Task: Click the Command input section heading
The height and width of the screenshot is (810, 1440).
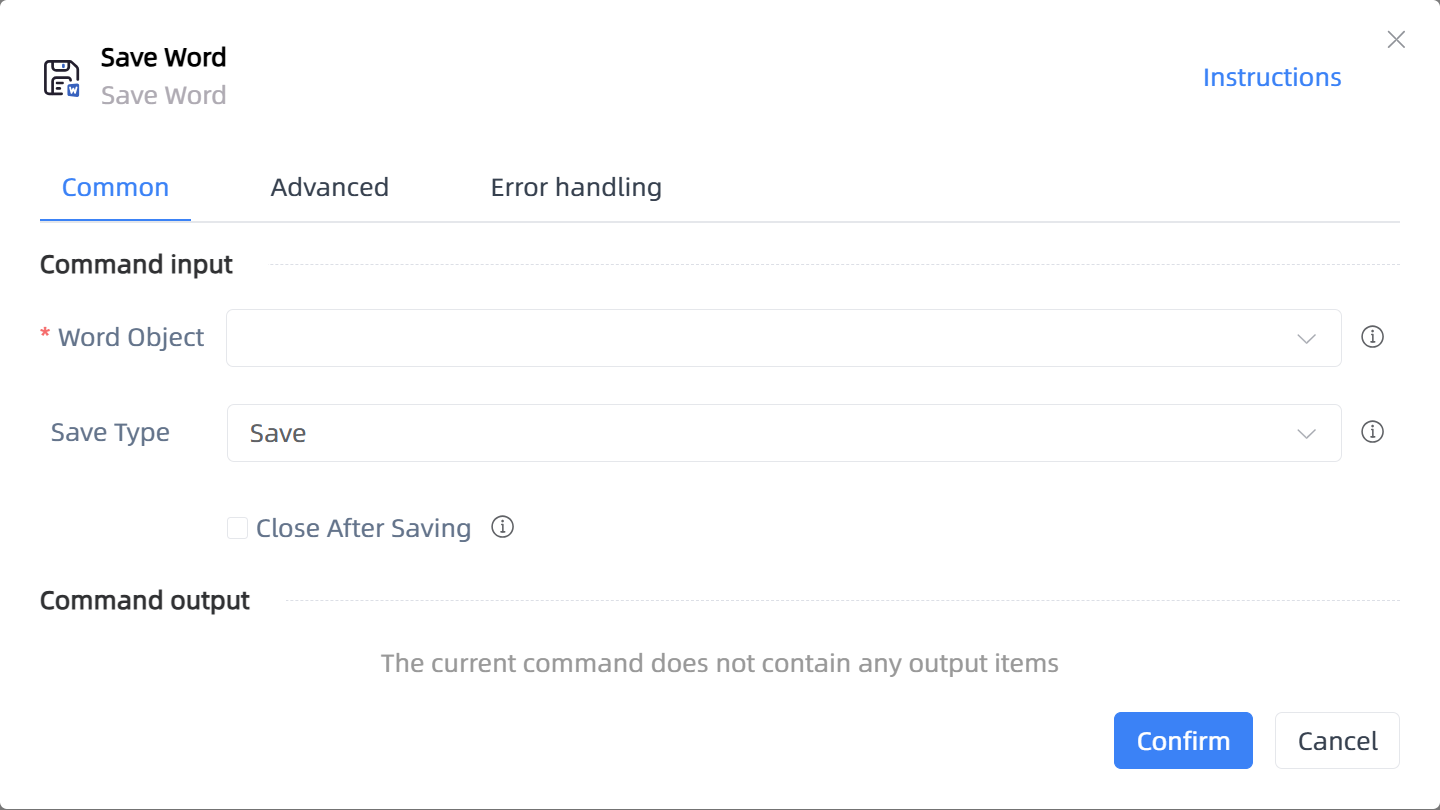Action: (x=136, y=264)
